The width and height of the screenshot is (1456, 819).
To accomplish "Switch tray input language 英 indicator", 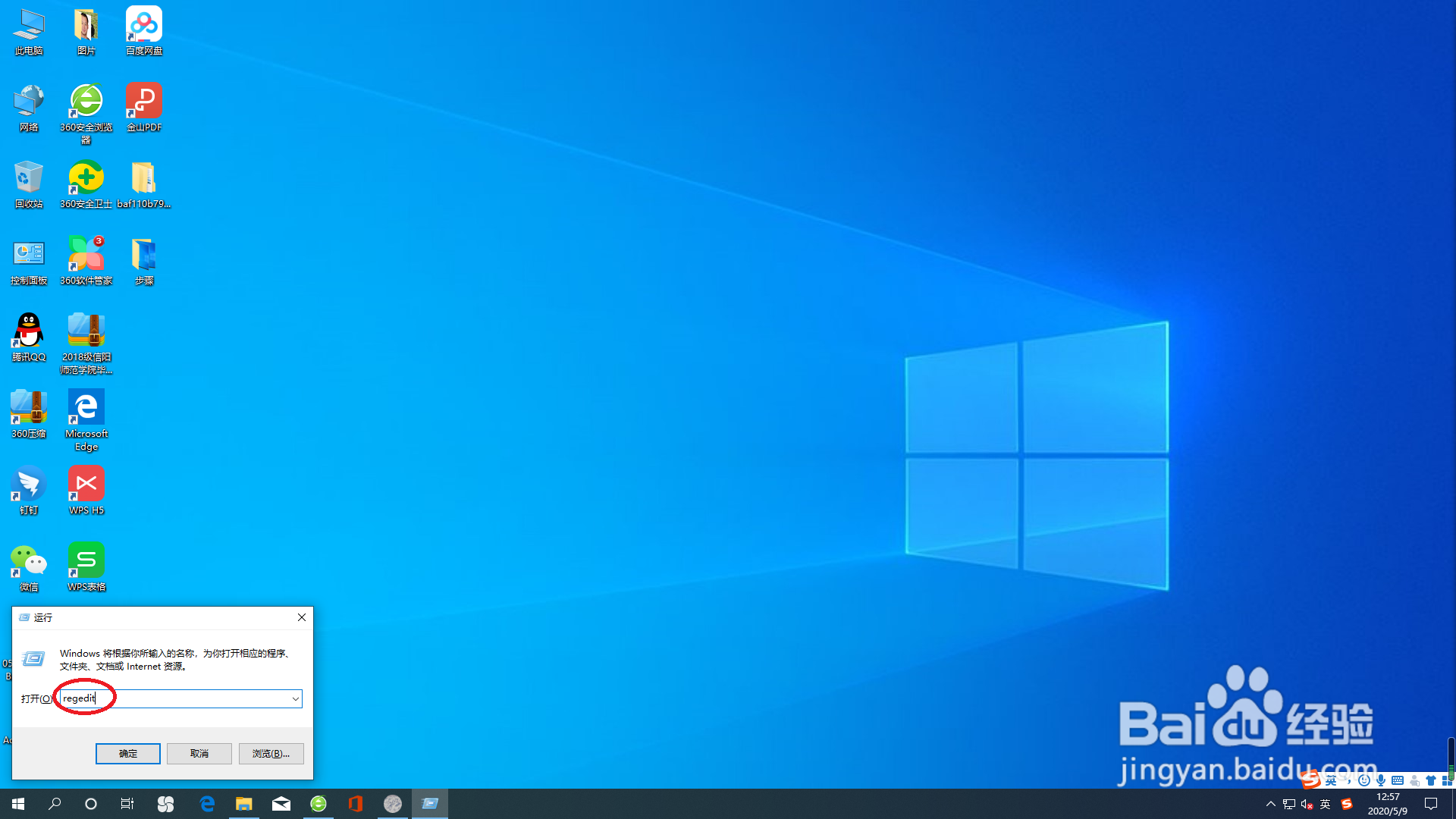I will (x=1326, y=804).
